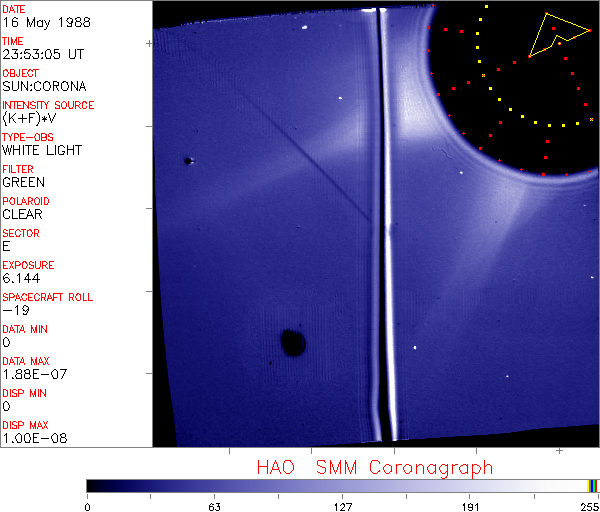
Task: Select the 0 value under DISP MIN
Action: 7,406
